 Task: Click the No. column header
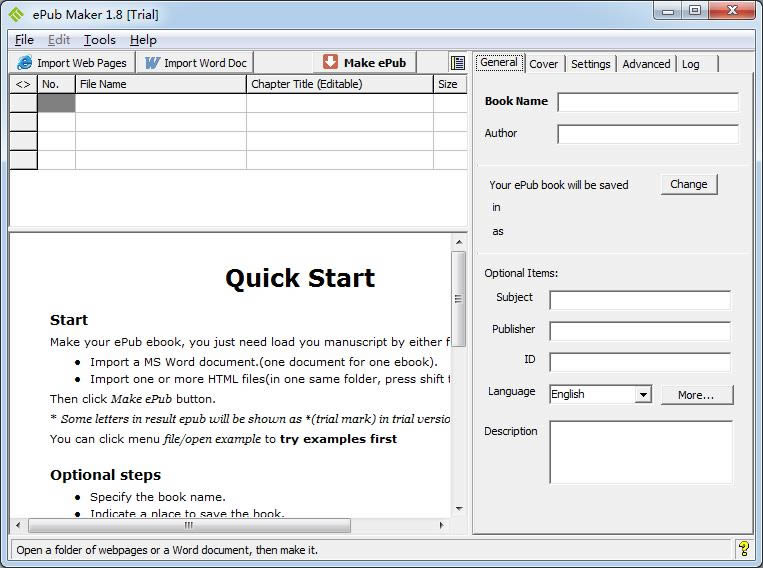point(56,84)
